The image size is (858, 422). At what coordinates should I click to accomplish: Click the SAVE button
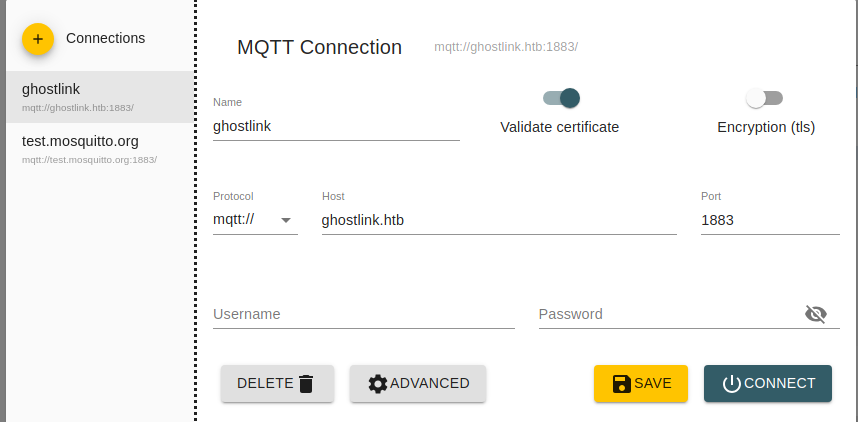coord(641,384)
